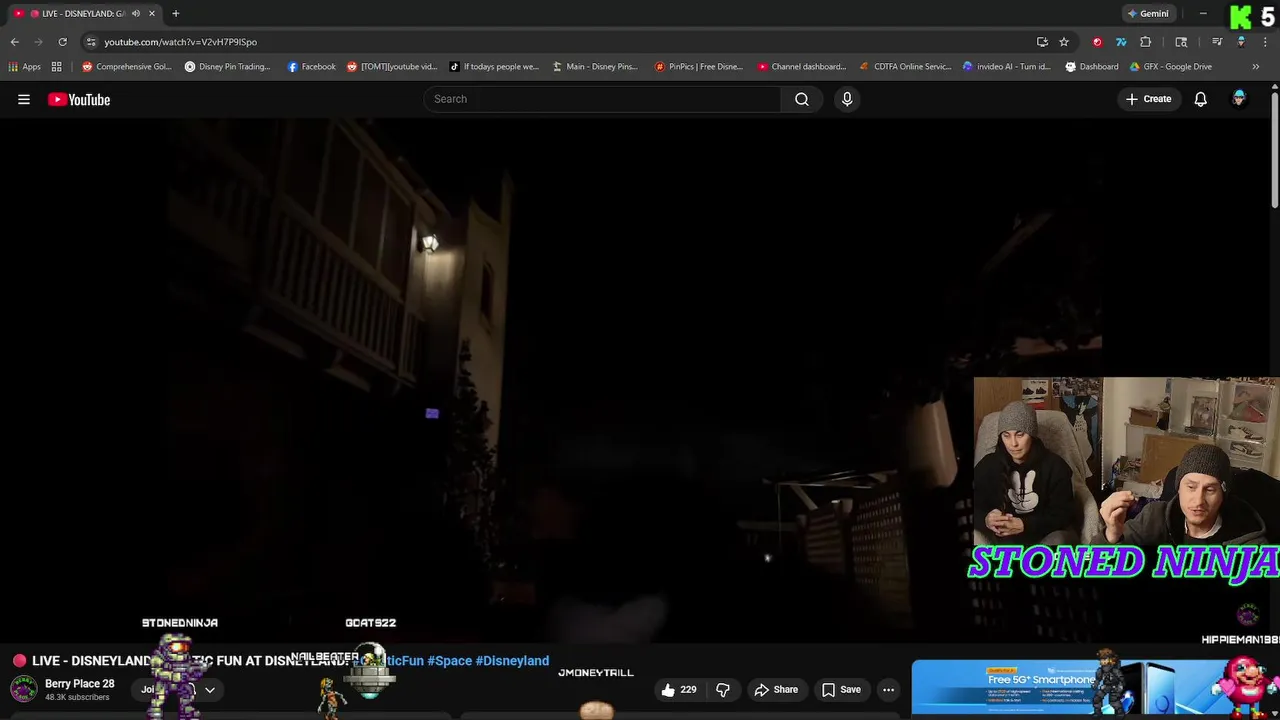View site information icon in address bar
This screenshot has width=1280, height=720.
tap(91, 42)
